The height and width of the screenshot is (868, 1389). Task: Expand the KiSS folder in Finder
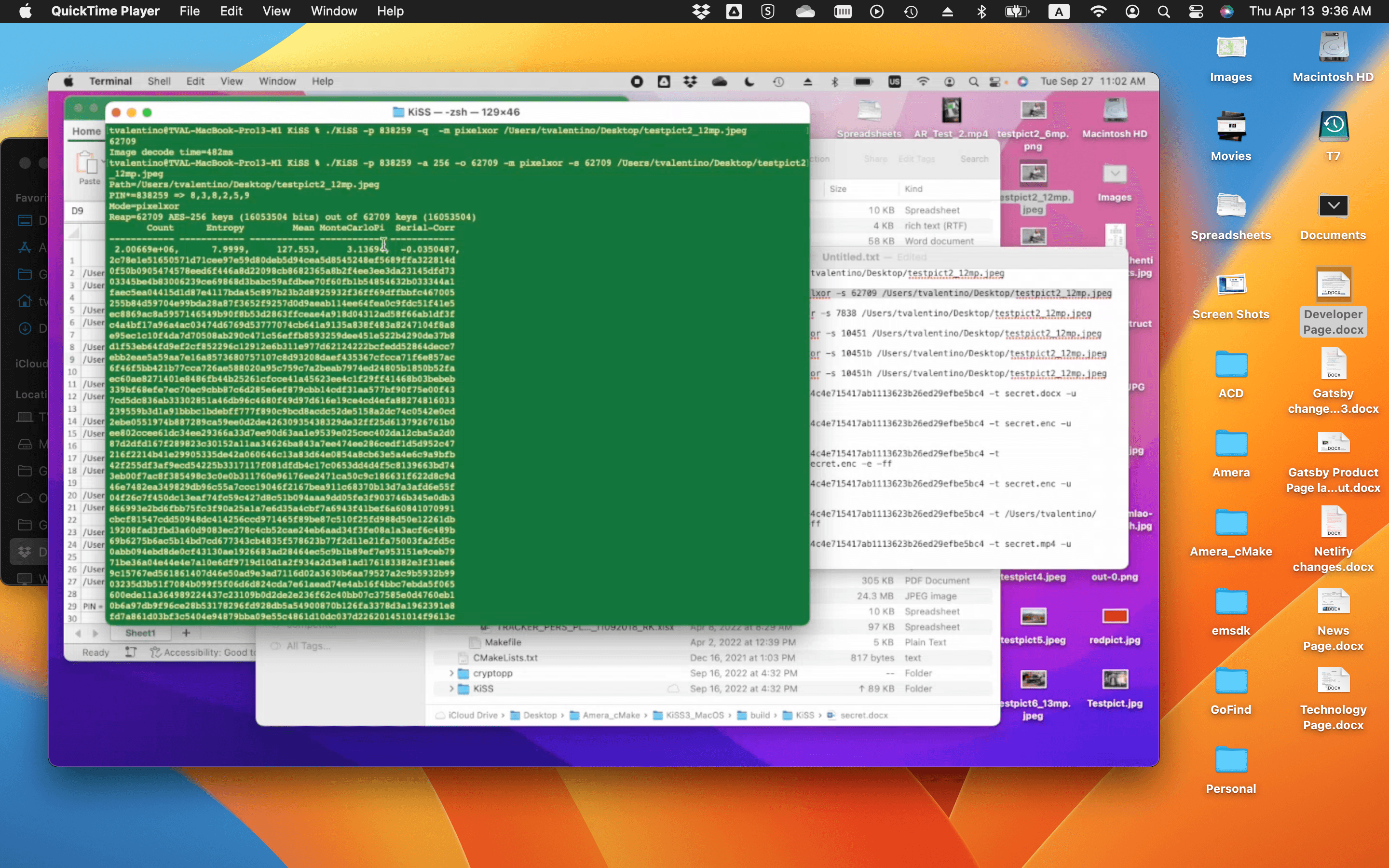tap(451, 689)
